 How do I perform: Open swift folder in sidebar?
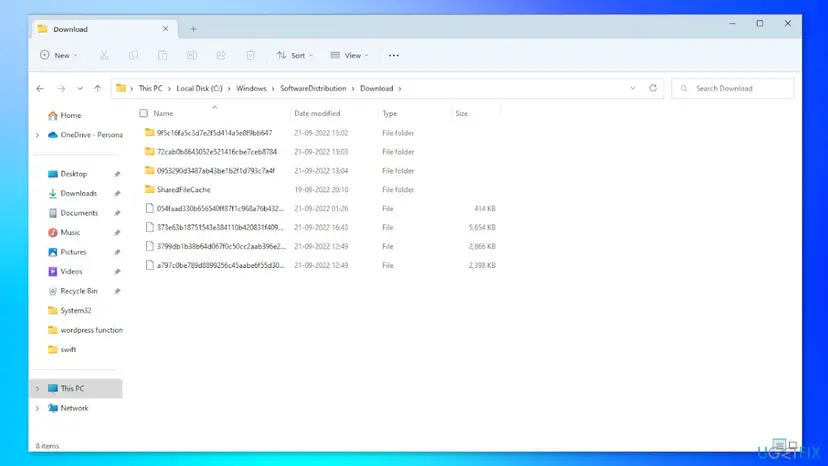point(62,350)
